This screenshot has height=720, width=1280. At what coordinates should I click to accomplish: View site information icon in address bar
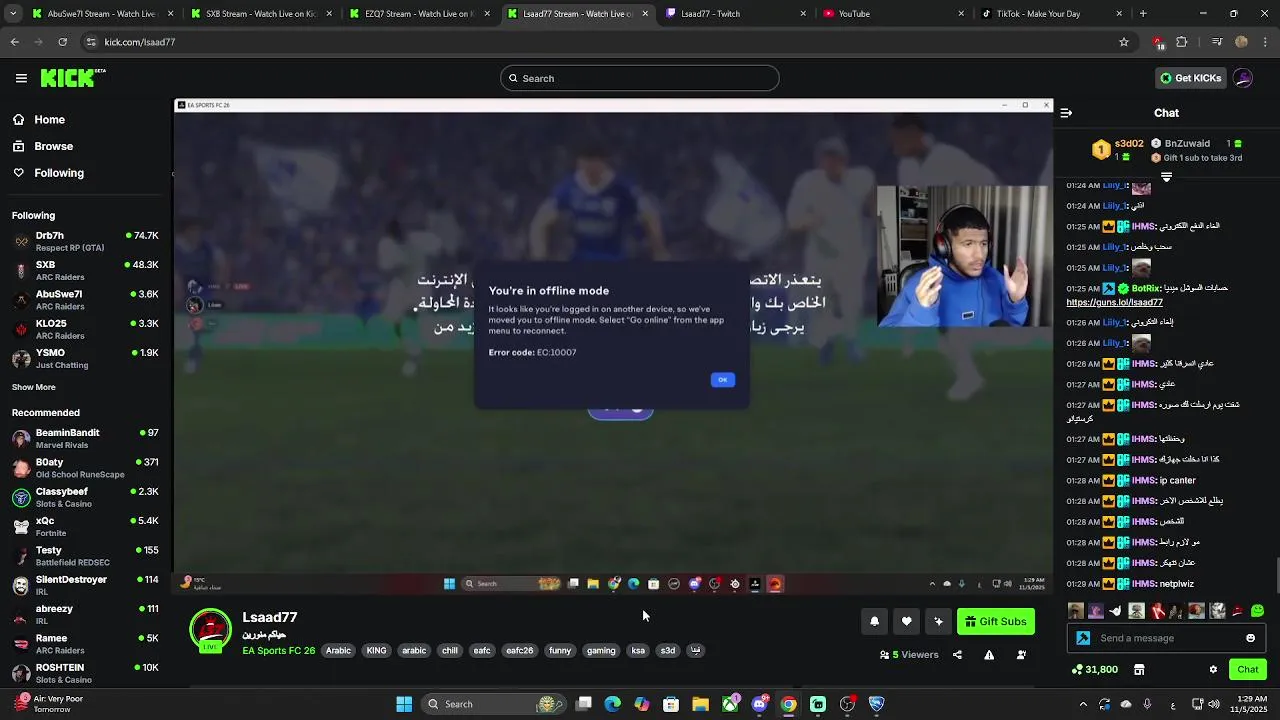pyautogui.click(x=91, y=42)
